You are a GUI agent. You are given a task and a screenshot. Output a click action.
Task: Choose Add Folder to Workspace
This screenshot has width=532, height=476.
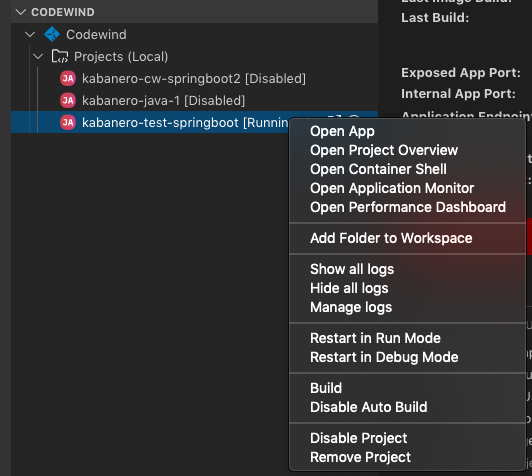click(407, 238)
